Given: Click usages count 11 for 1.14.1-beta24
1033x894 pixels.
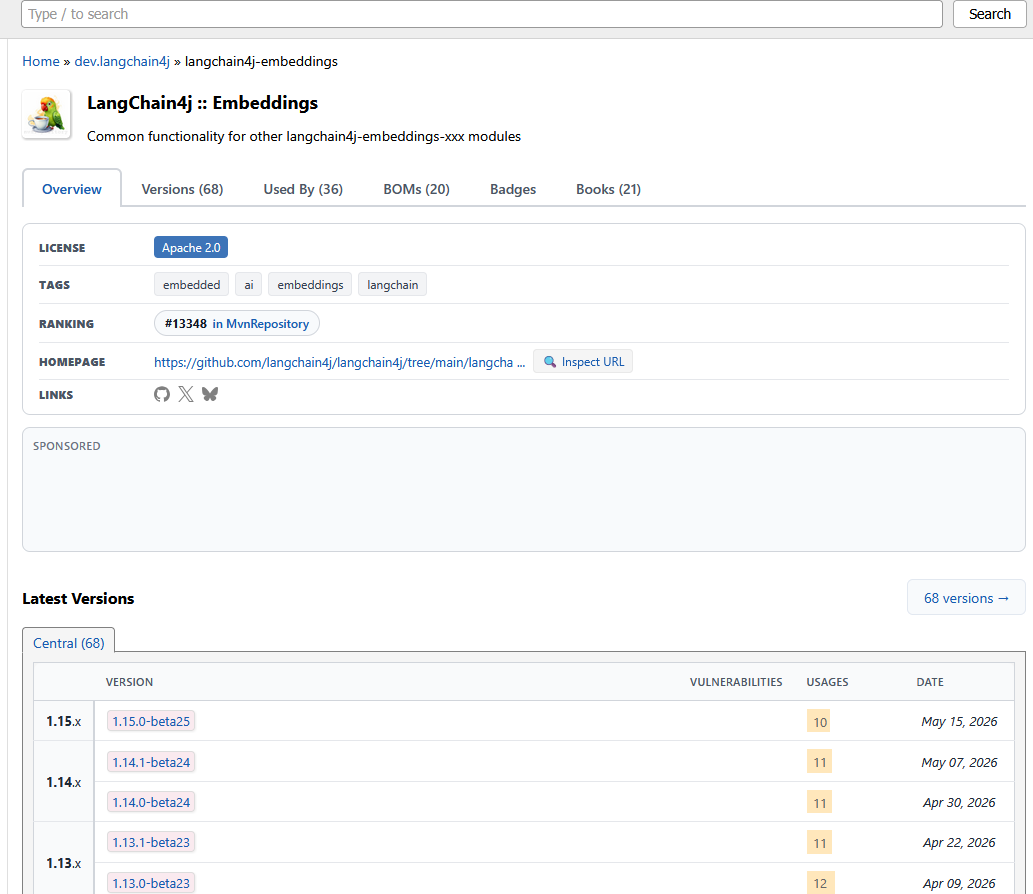Looking at the screenshot, I should point(819,762).
